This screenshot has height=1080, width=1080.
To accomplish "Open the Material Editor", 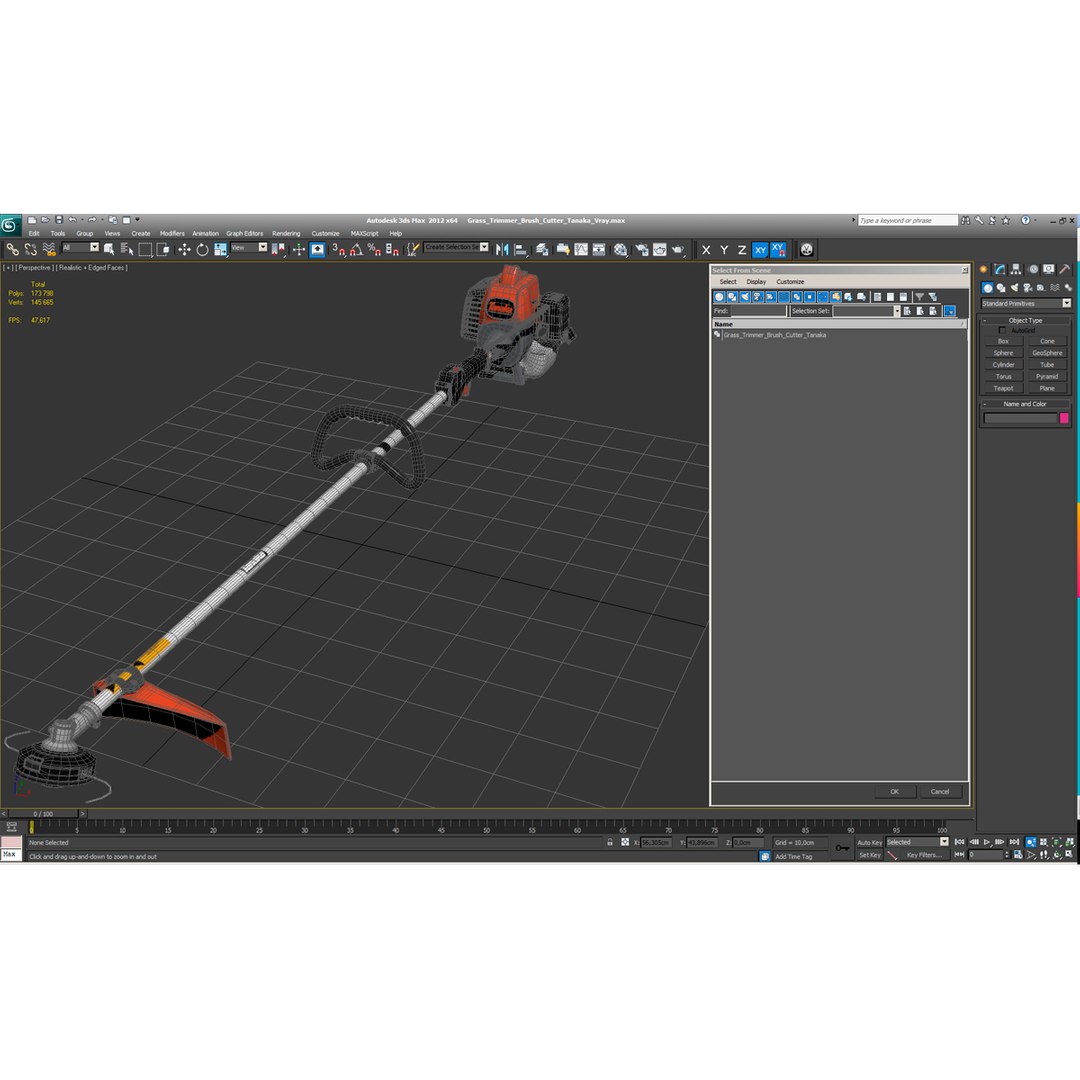I will coord(621,249).
